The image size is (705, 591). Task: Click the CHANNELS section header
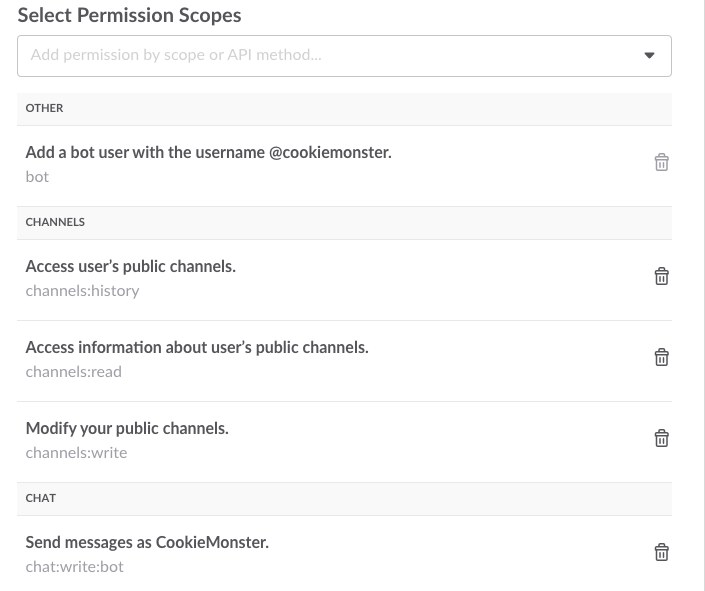tap(344, 223)
